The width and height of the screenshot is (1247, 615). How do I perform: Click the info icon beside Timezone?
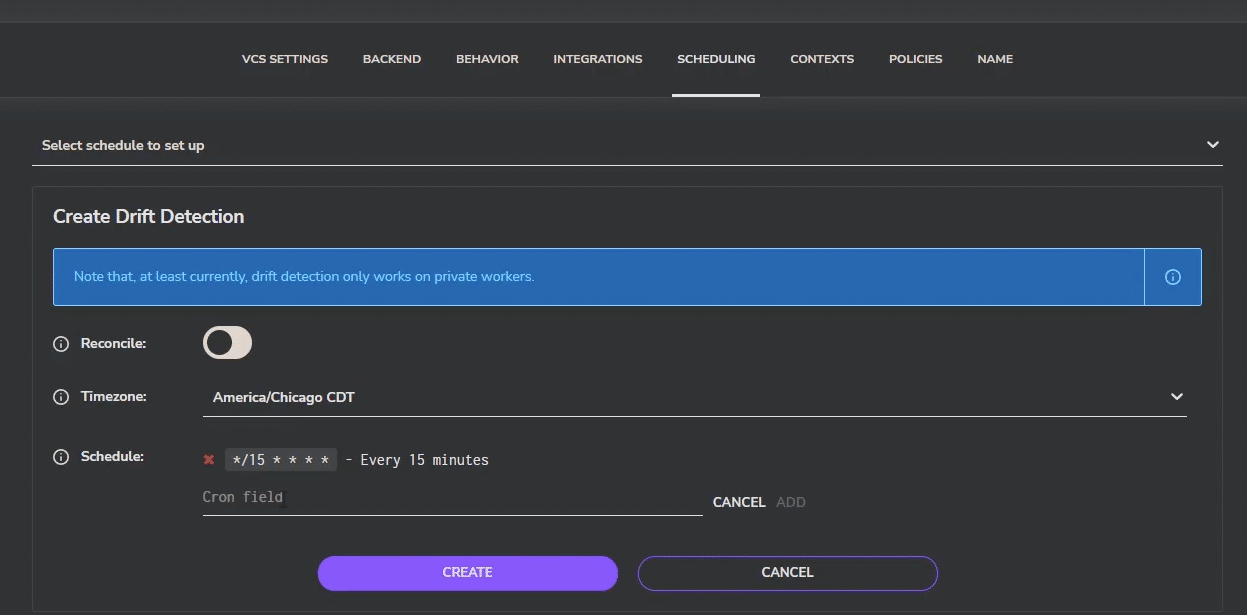[60, 396]
